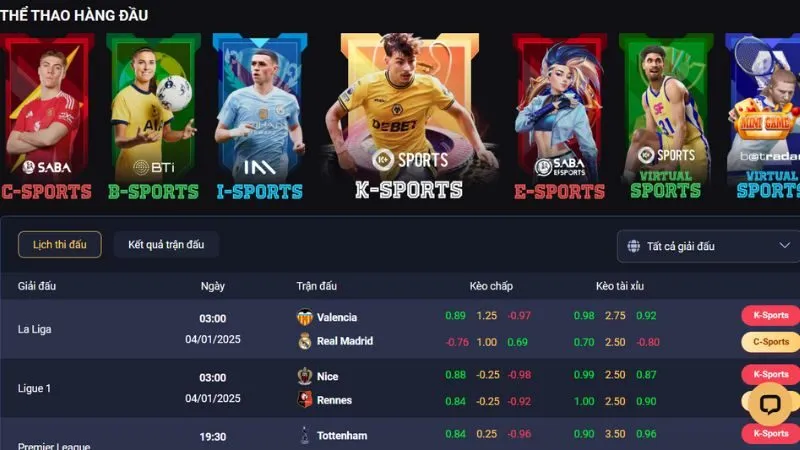Image resolution: width=800 pixels, height=450 pixels.
Task: Click the globe icon in league filter
Action: [x=634, y=246]
